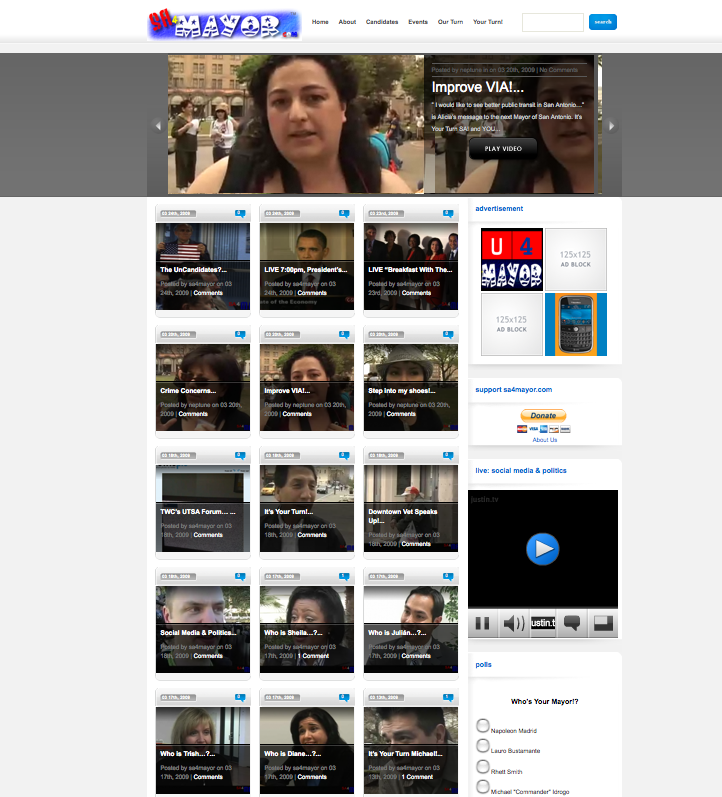
Task: Open comment bubble on Step into my shoes card
Action: tap(448, 334)
